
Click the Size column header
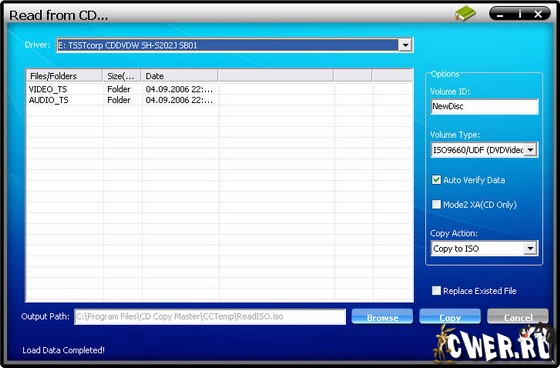(122, 76)
